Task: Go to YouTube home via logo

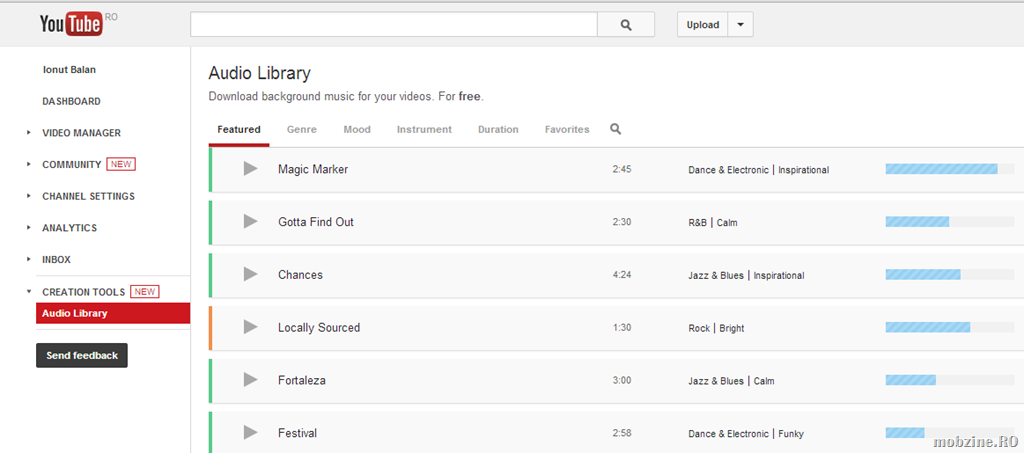Action: (x=71, y=24)
